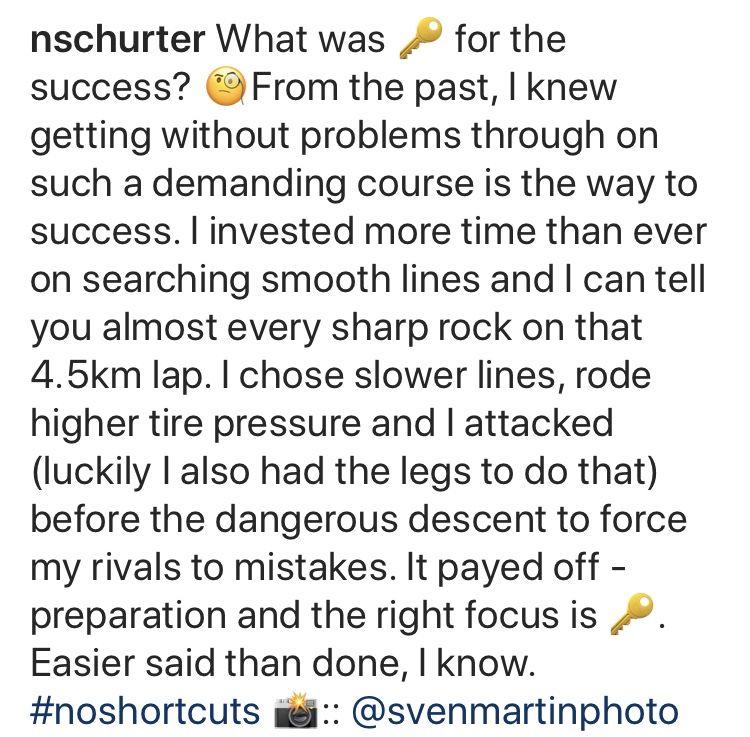750x737 pixels.
Task: Open the nschurter profile username
Action: (x=117, y=40)
